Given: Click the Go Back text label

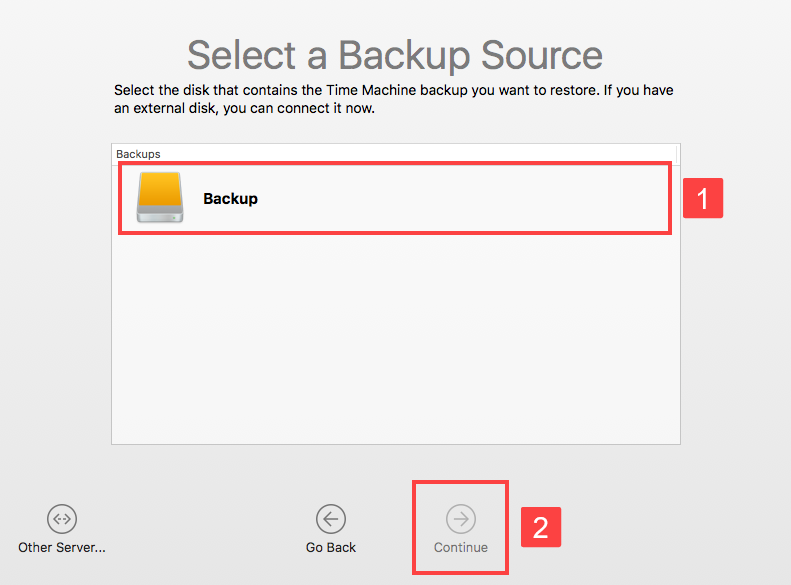Looking at the screenshot, I should [x=331, y=547].
